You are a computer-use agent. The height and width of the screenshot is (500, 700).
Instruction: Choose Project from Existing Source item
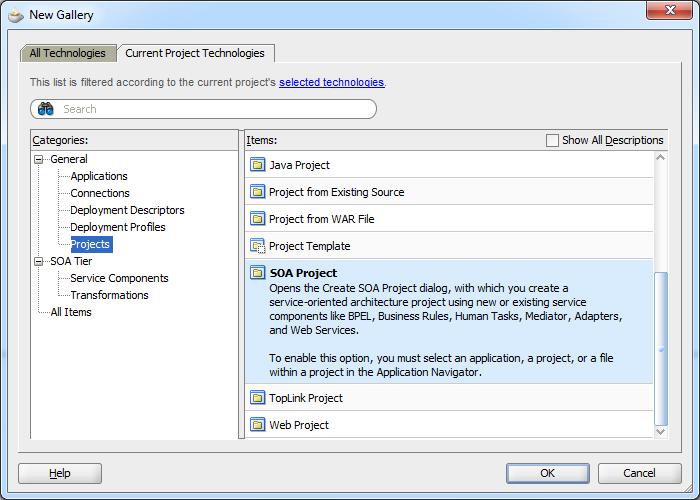[x=337, y=192]
